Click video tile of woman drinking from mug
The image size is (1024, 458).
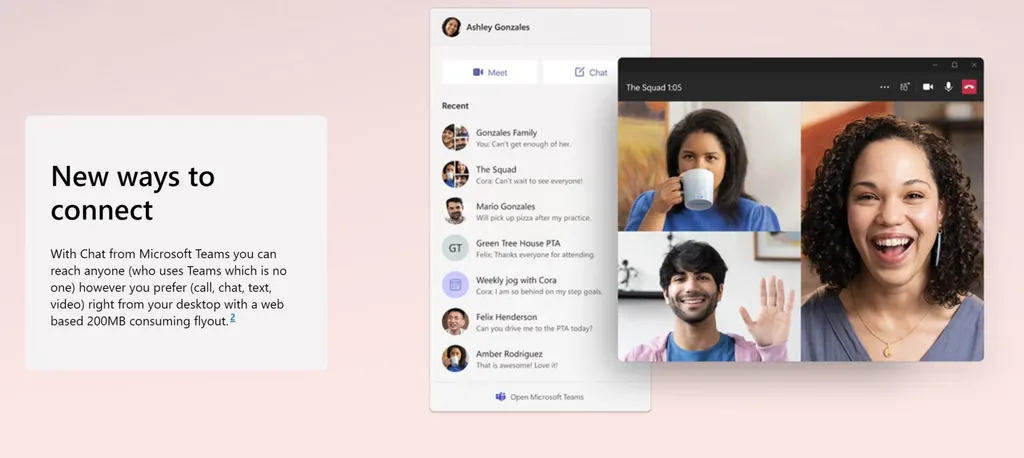(709, 166)
